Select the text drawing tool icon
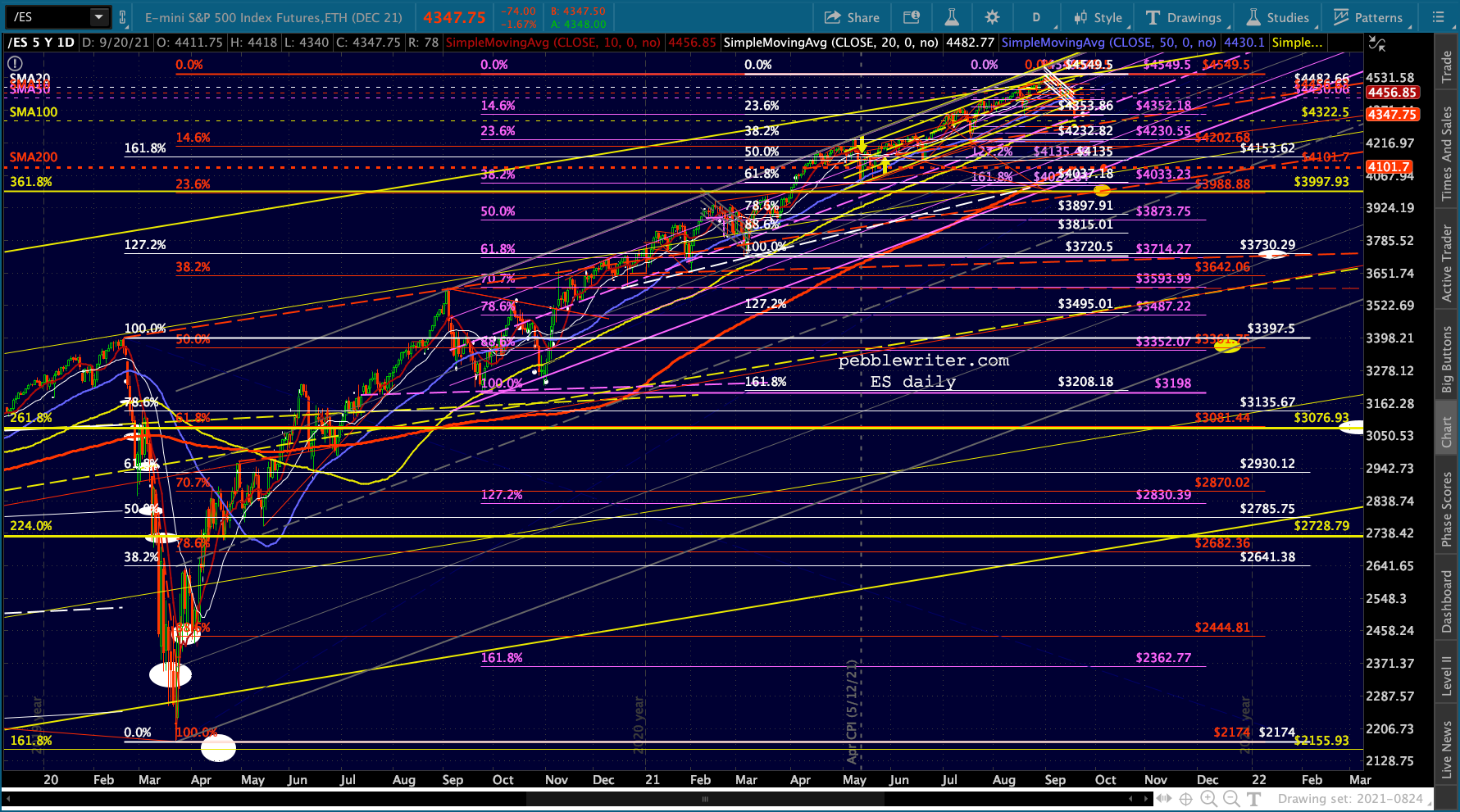1460x812 pixels. (x=1254, y=799)
